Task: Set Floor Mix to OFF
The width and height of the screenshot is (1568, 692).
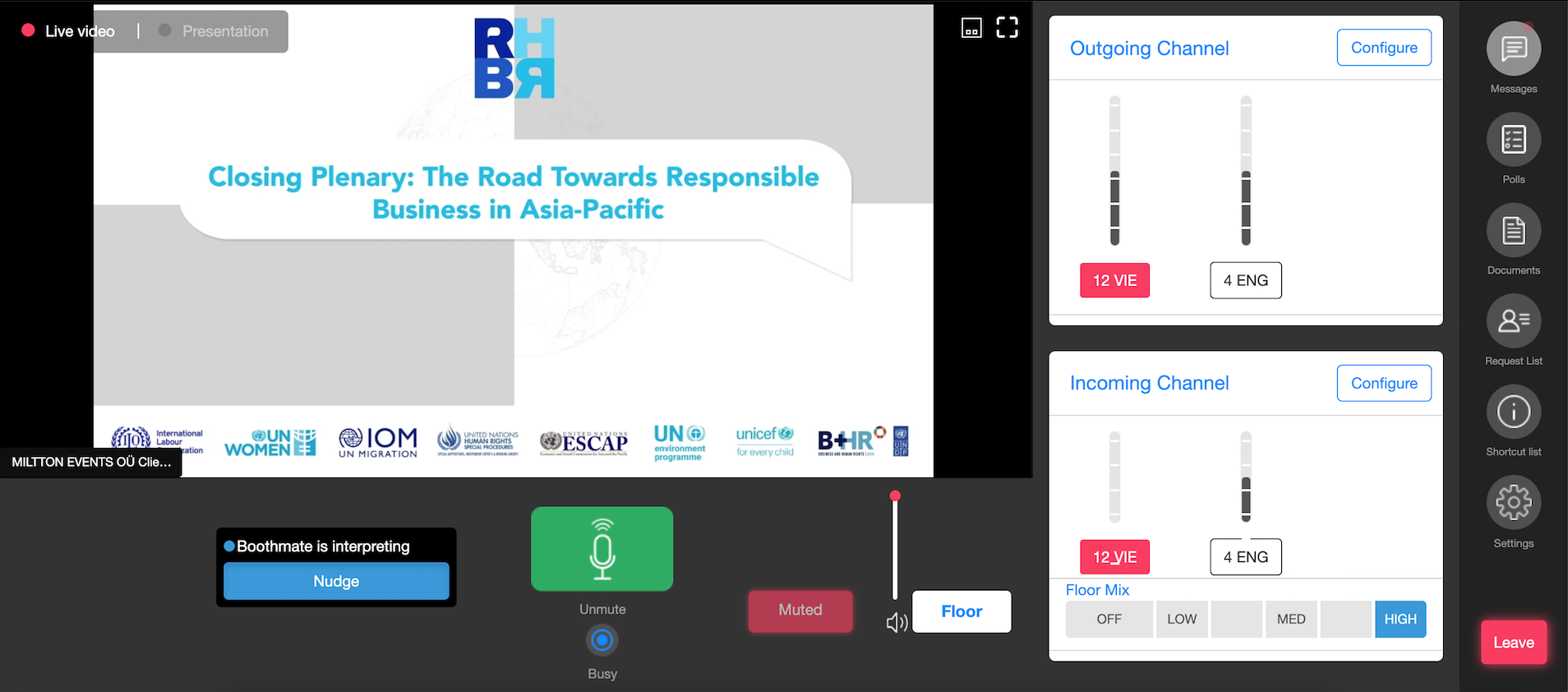Action: 1109,620
